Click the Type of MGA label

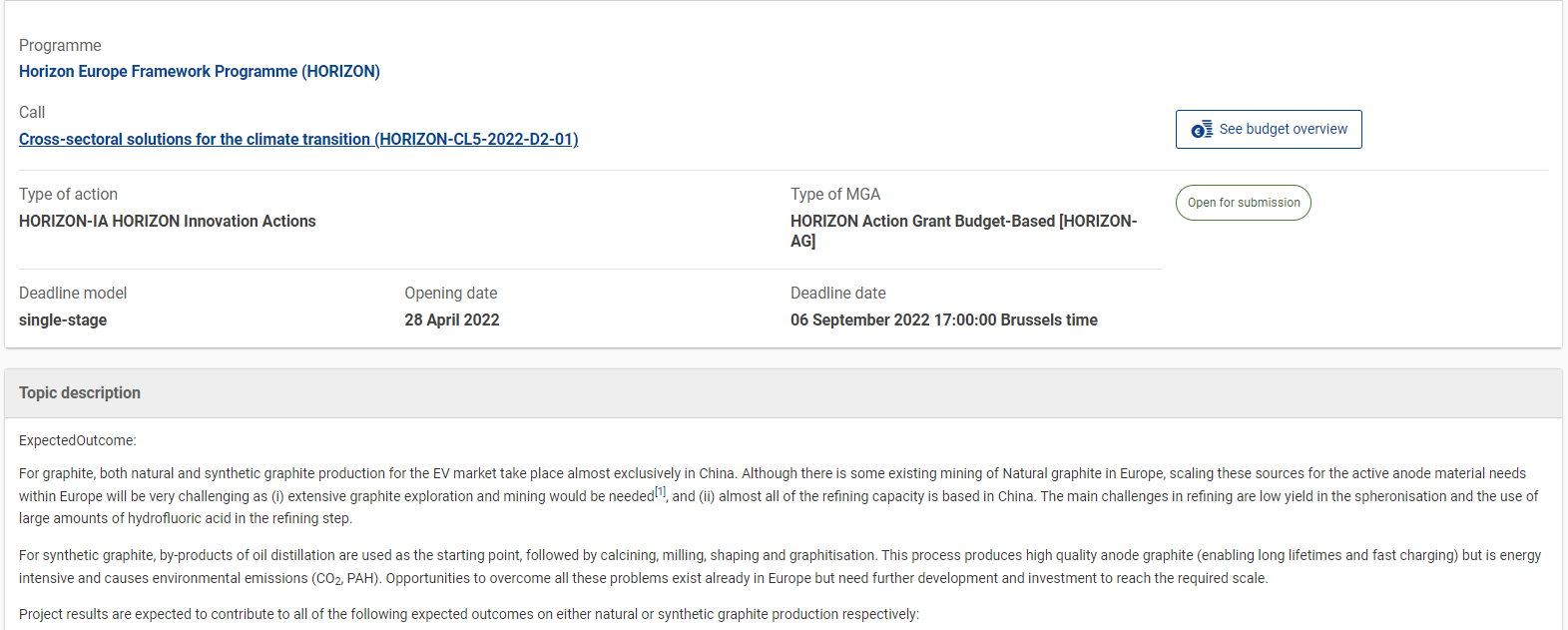835,194
